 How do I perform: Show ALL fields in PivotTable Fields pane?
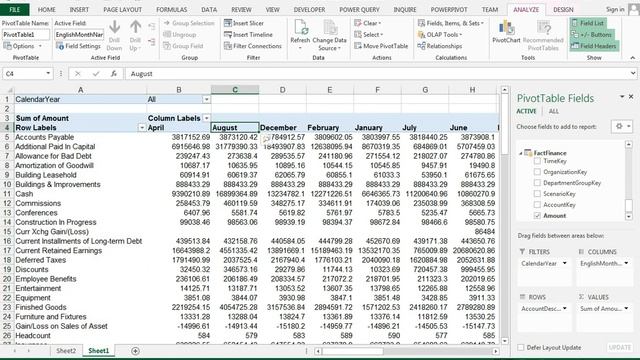(553, 111)
